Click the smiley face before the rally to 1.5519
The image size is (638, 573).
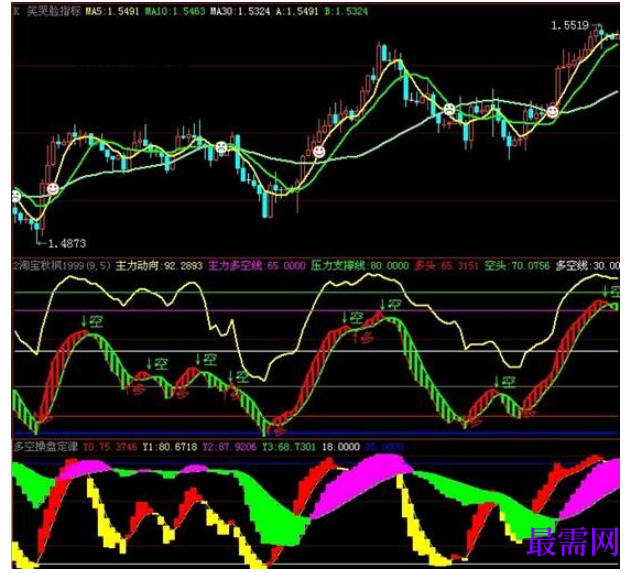point(552,111)
